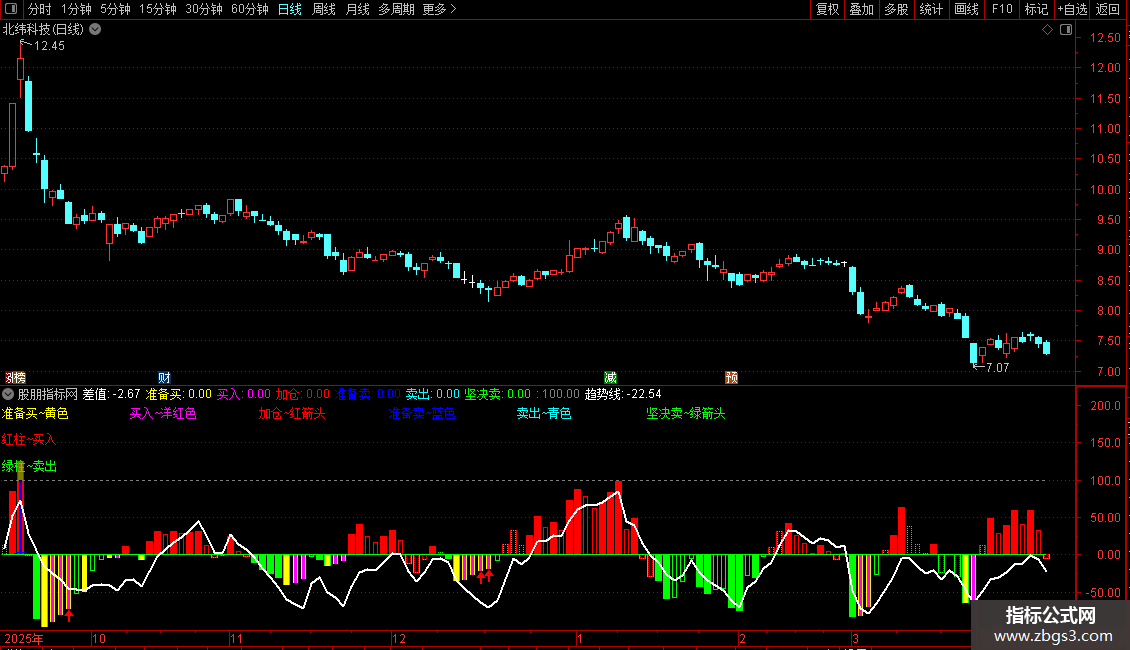1130x650 pixels.
Task: Select the 15分钟 period
Action: click(x=158, y=9)
